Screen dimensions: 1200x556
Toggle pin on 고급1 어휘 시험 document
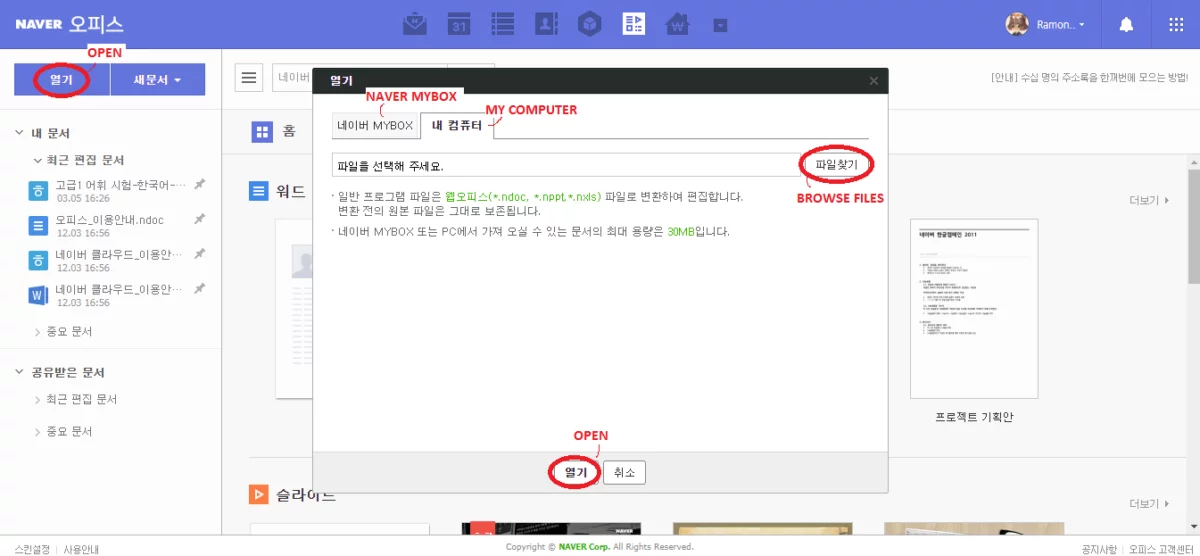pyautogui.click(x=199, y=184)
